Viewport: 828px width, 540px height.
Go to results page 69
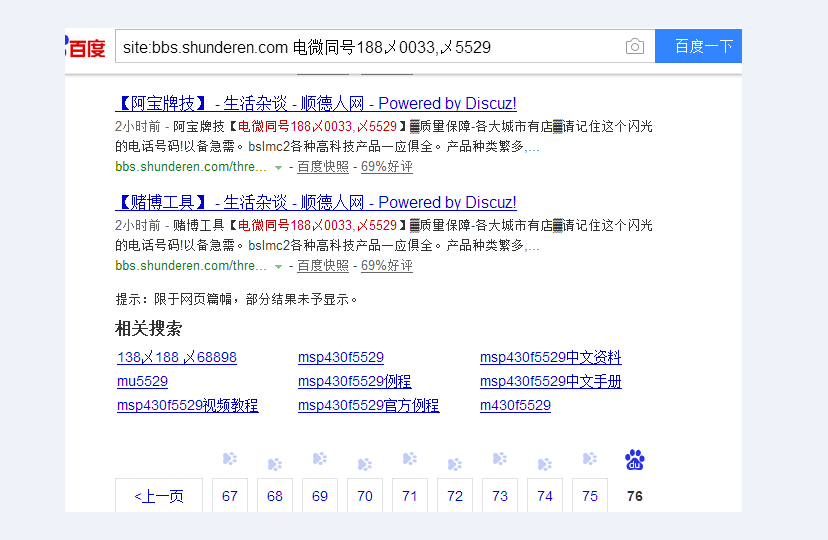point(319,496)
